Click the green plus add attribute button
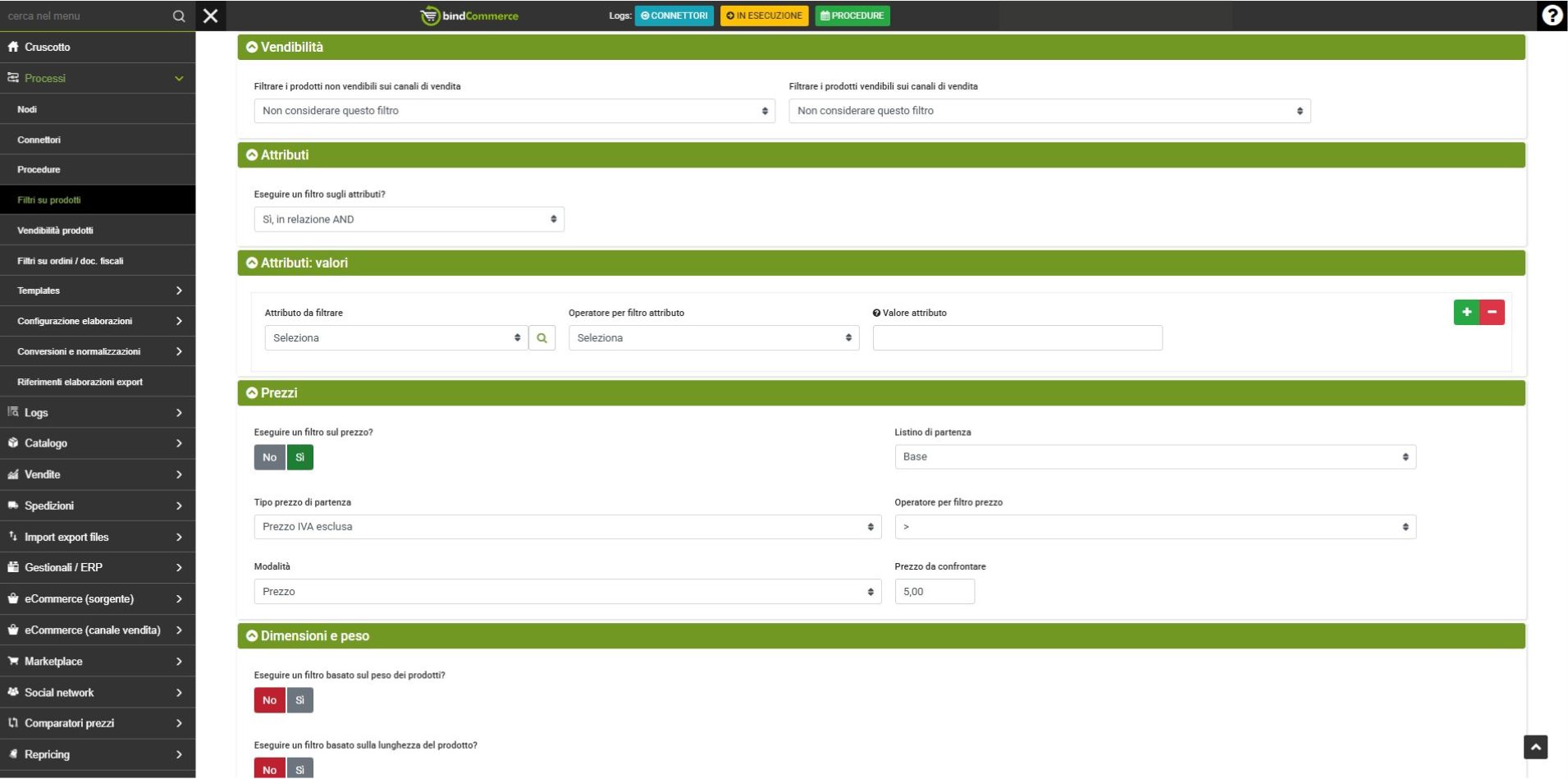The height and width of the screenshot is (779, 1568). click(1465, 312)
